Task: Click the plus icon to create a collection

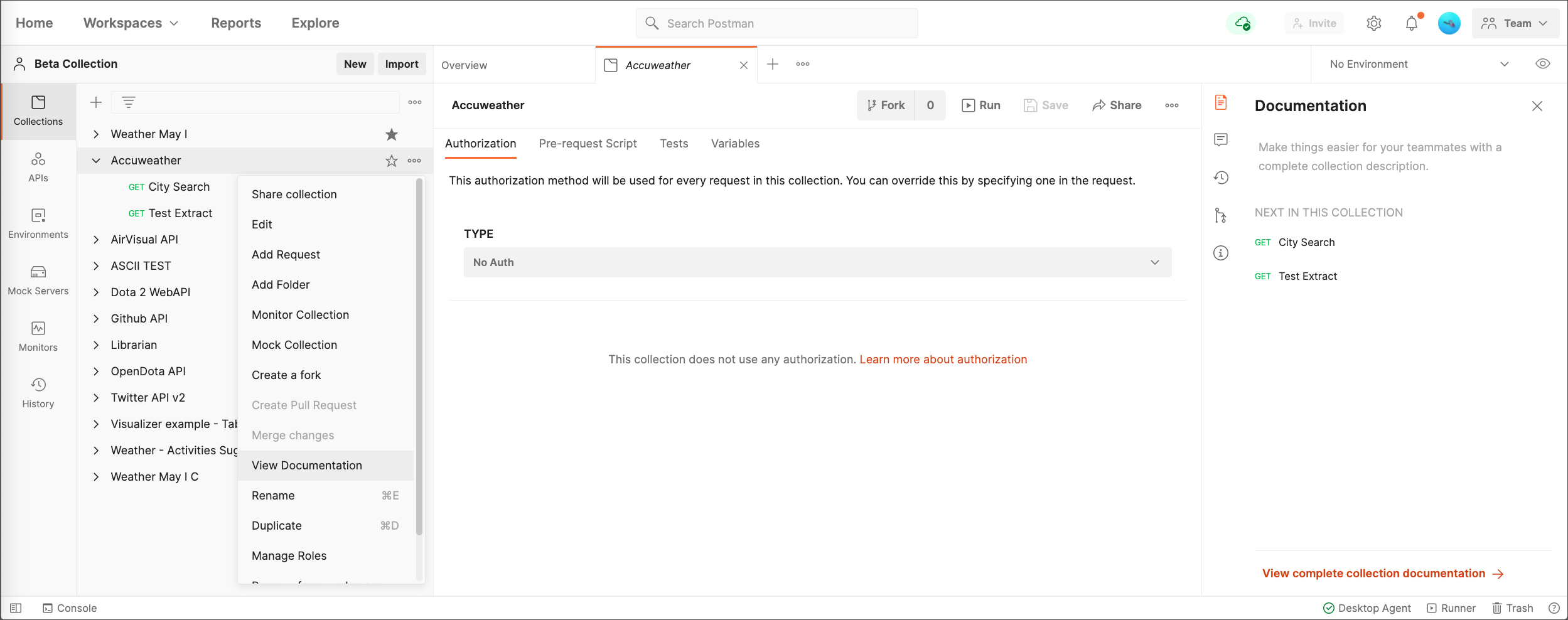Action: (96, 102)
